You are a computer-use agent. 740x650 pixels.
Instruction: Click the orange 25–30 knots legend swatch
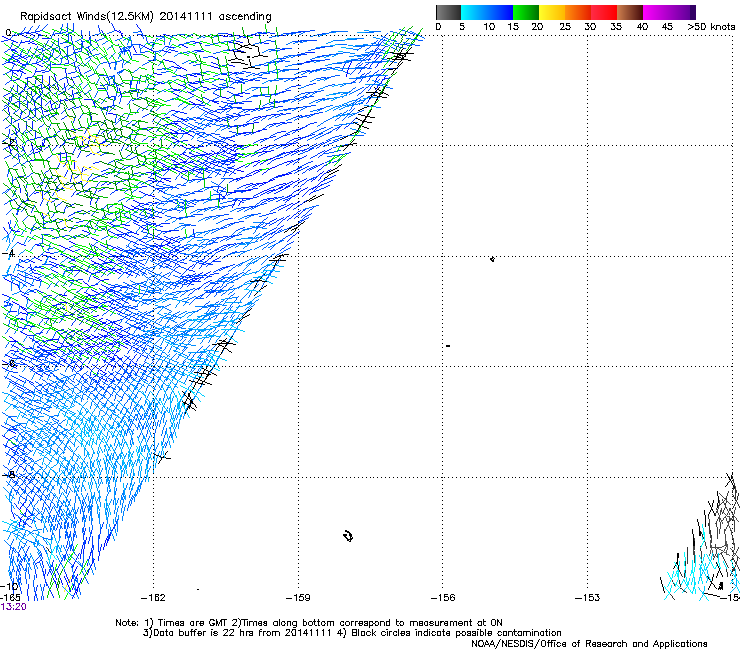click(x=578, y=12)
